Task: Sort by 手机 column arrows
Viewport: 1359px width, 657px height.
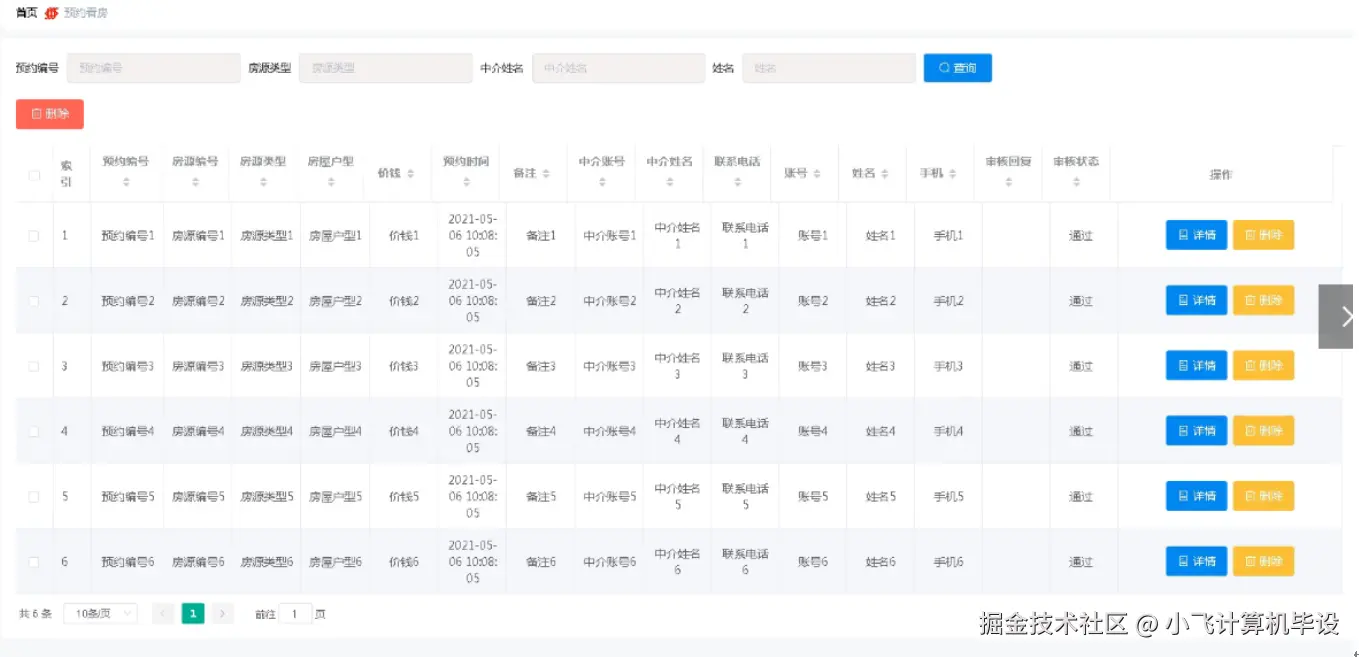Action: point(953,174)
